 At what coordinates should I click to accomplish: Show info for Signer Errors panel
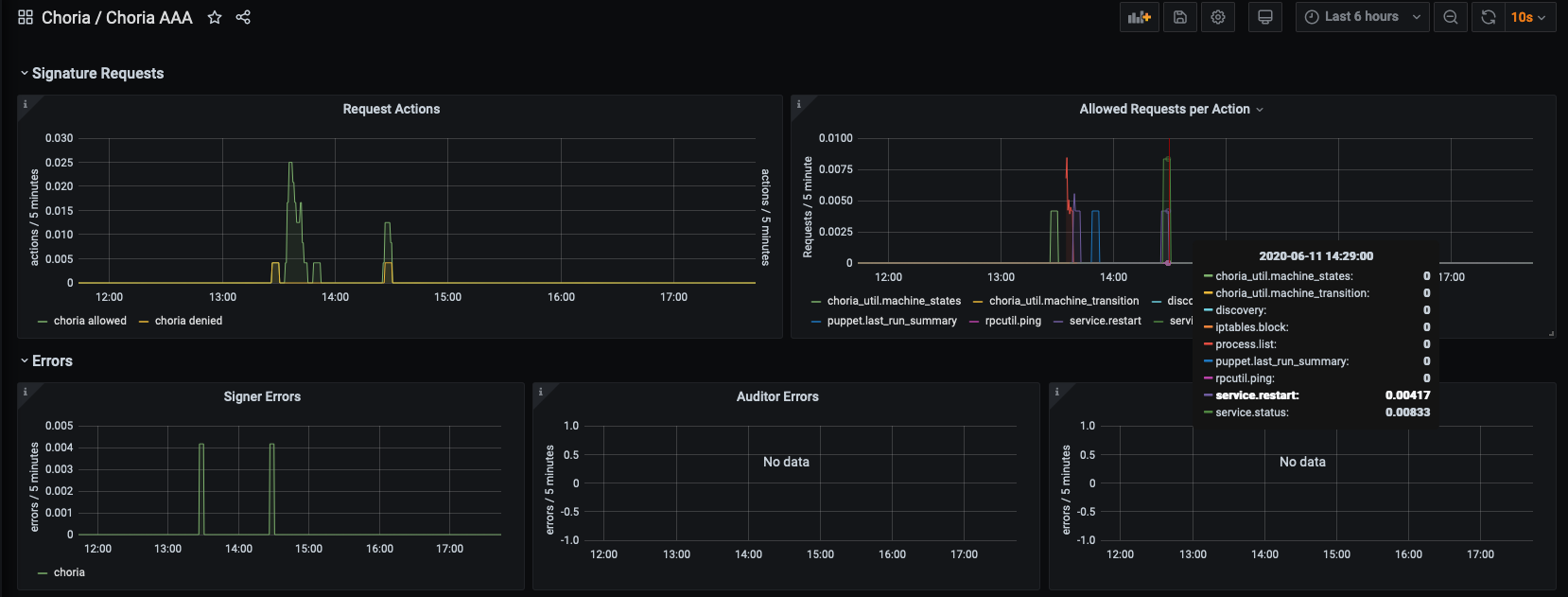pos(26,392)
